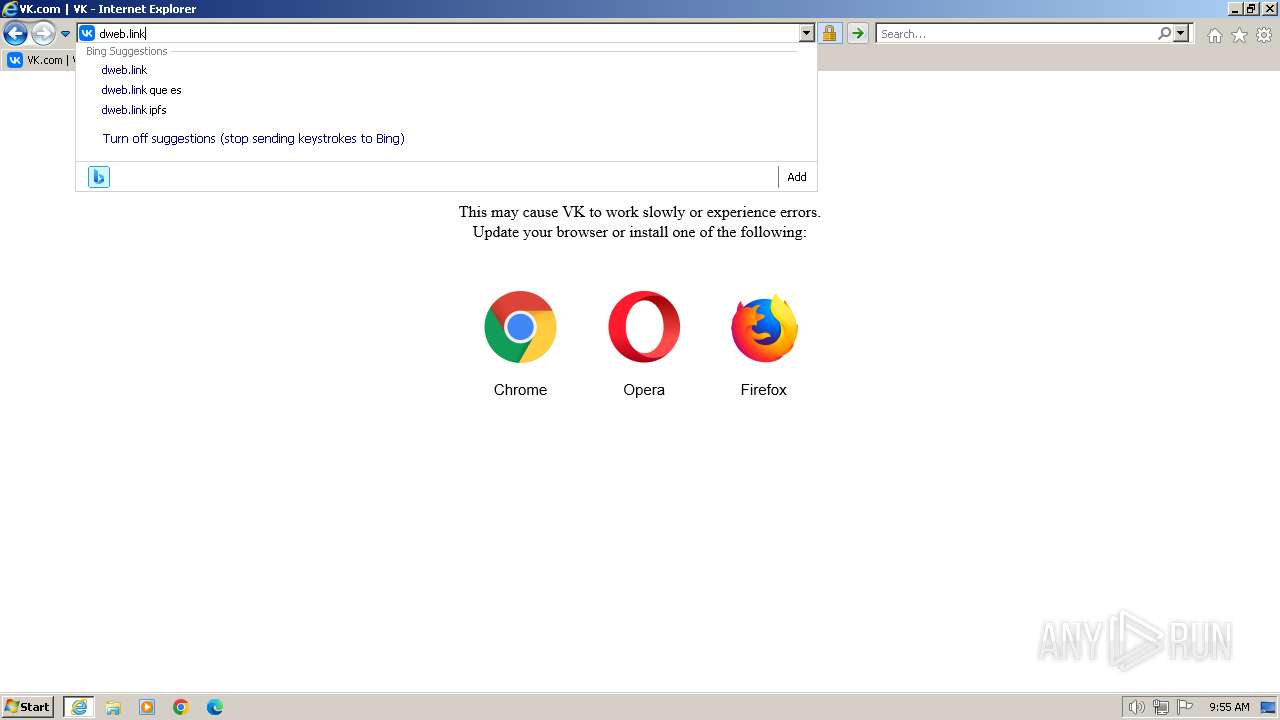Click the magnifier search icon
1280x720 pixels.
[1164, 33]
